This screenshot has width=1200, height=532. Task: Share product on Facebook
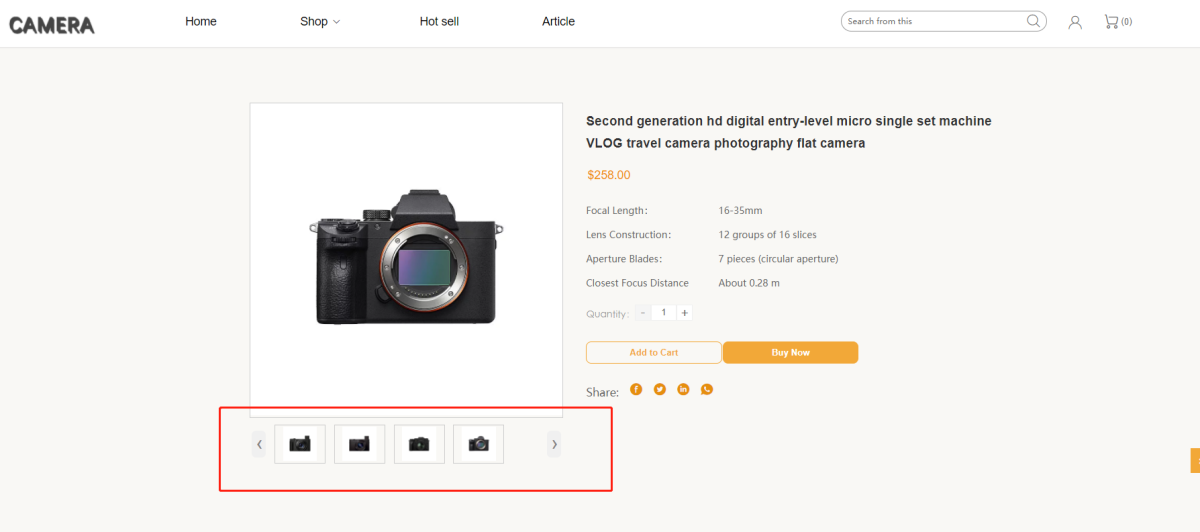(x=636, y=389)
